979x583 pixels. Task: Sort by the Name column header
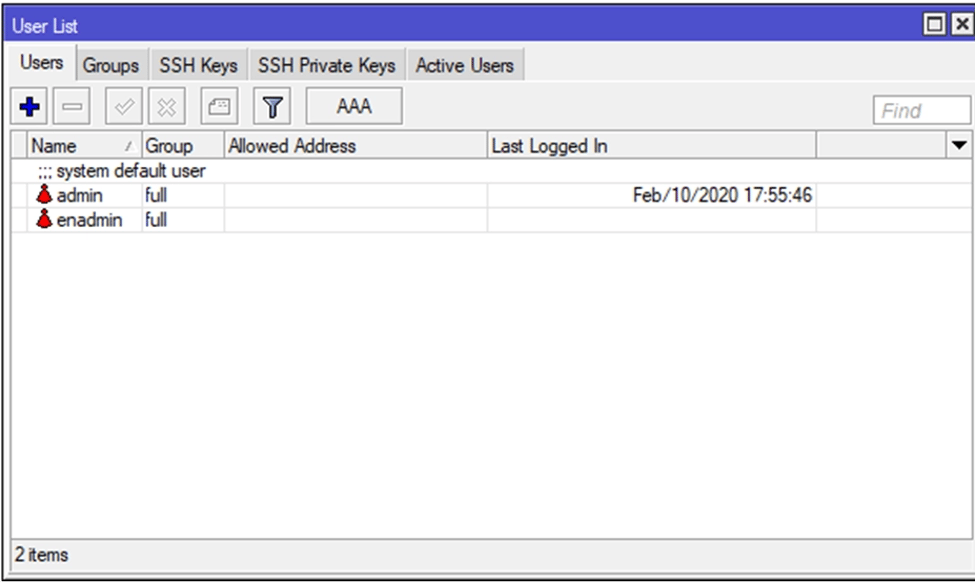coord(84,146)
